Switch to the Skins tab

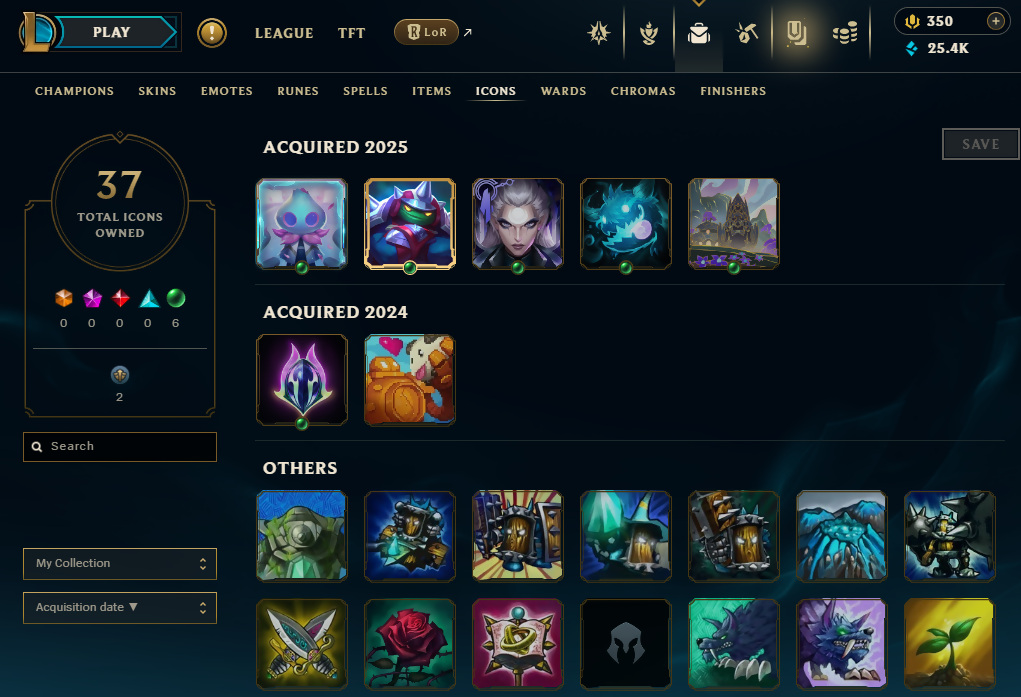(157, 91)
